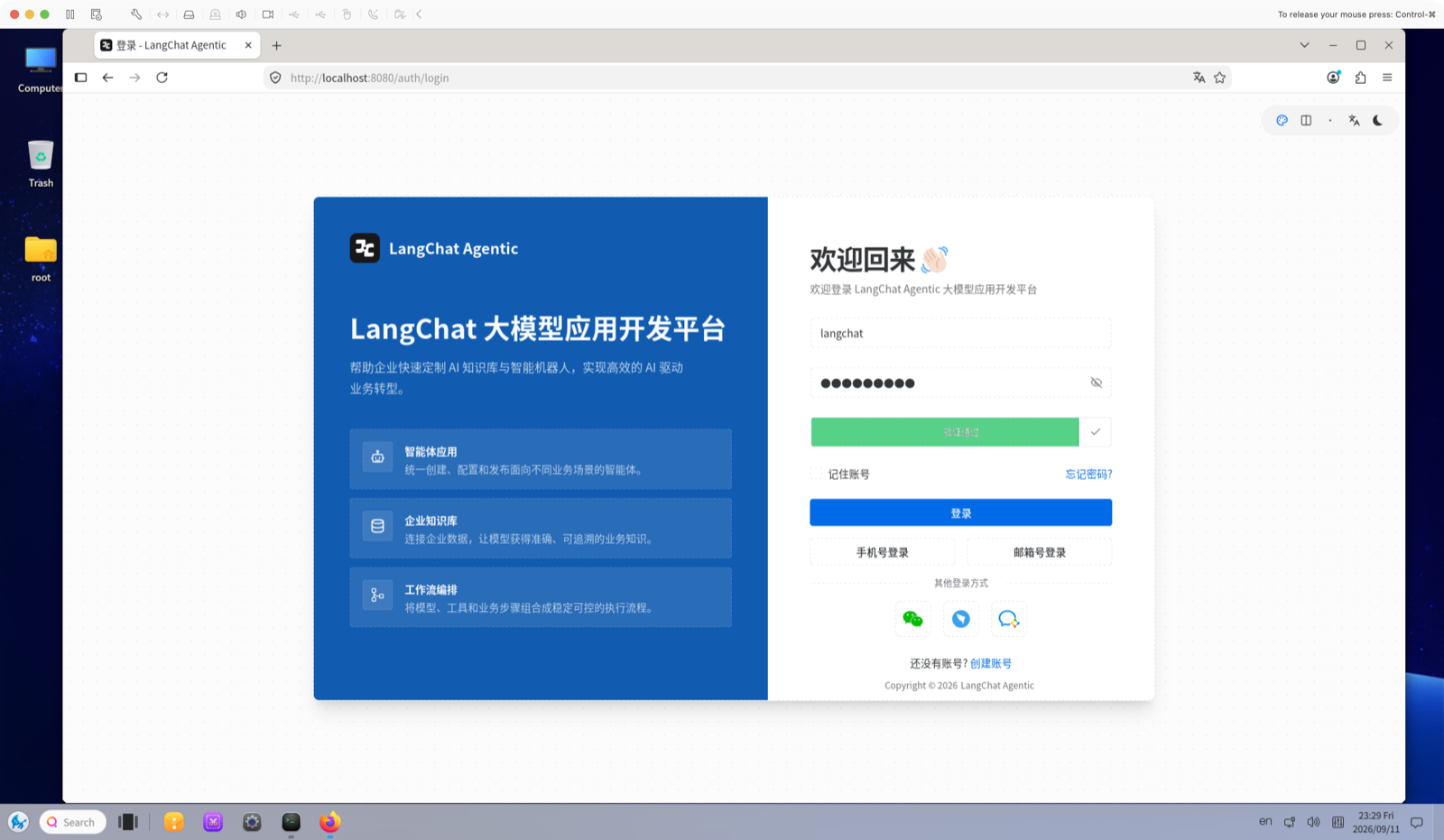This screenshot has height=840, width=1444.
Task: Toggle the browser sidebar icon
Action: click(x=80, y=78)
